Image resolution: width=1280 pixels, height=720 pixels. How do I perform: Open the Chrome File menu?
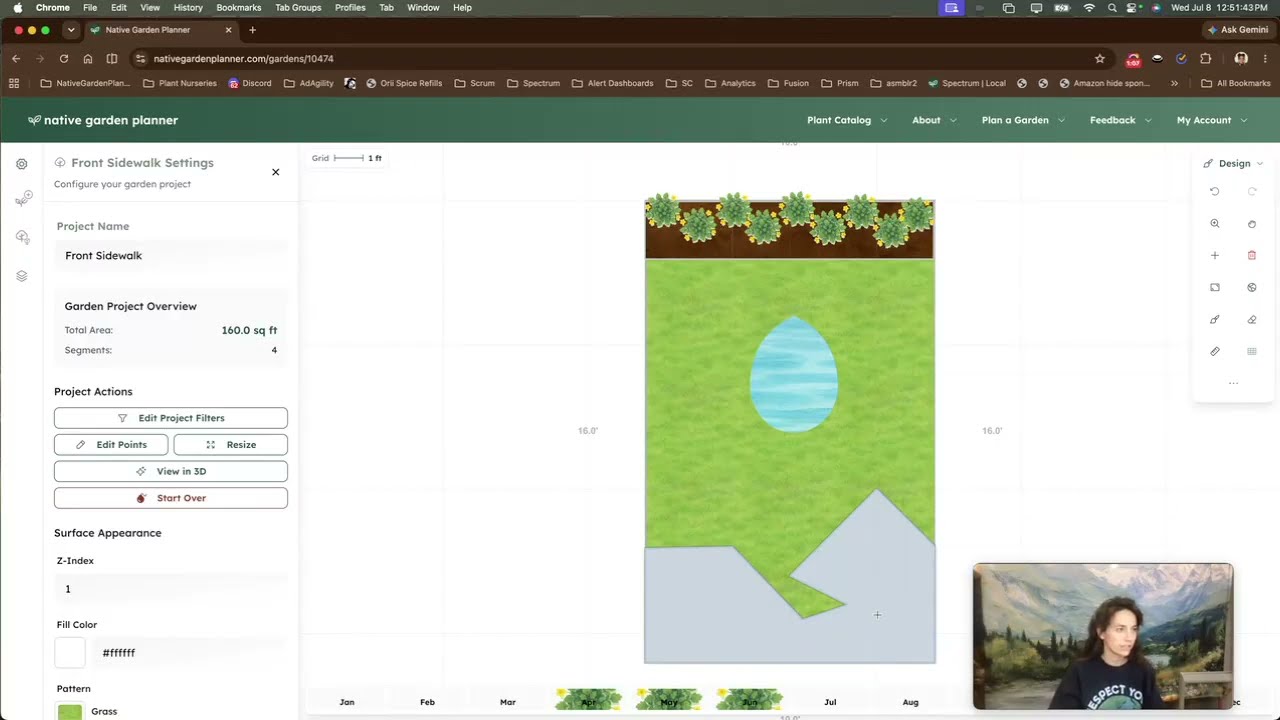tap(90, 7)
